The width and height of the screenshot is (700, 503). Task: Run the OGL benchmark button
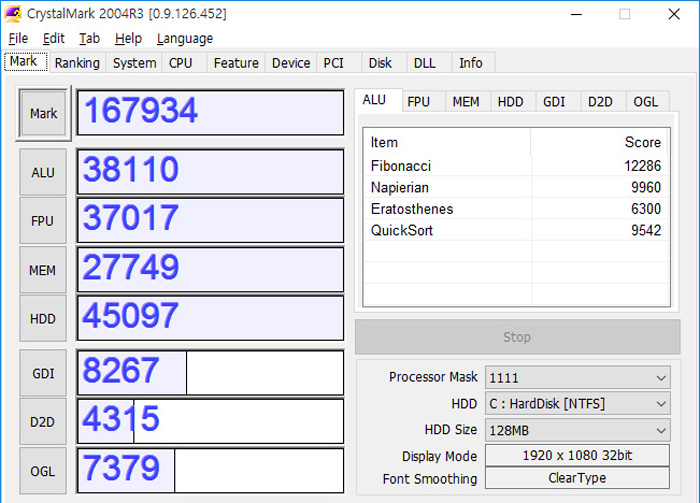click(x=43, y=471)
